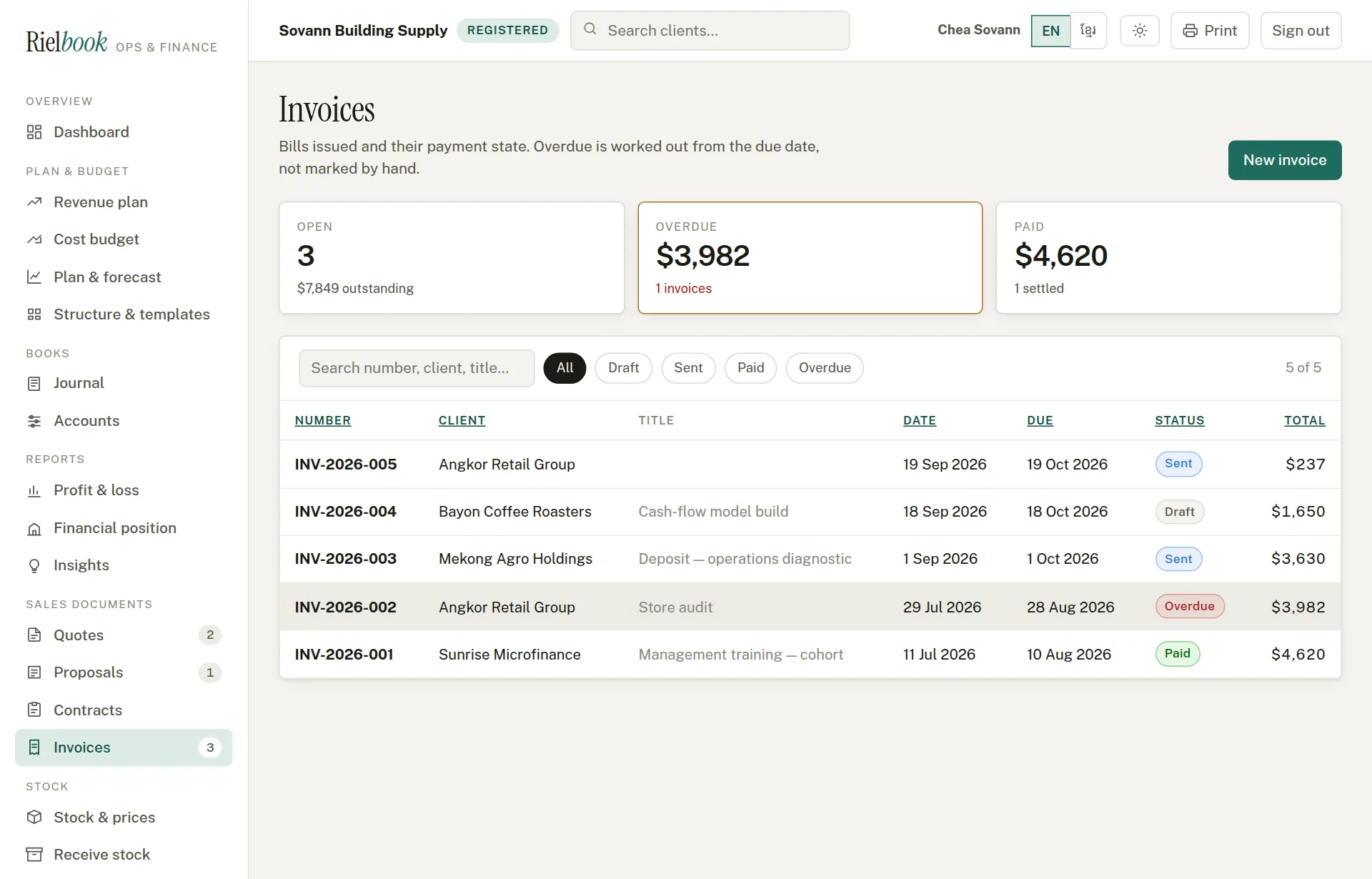Click the Revenue plan trend icon

coord(34,202)
